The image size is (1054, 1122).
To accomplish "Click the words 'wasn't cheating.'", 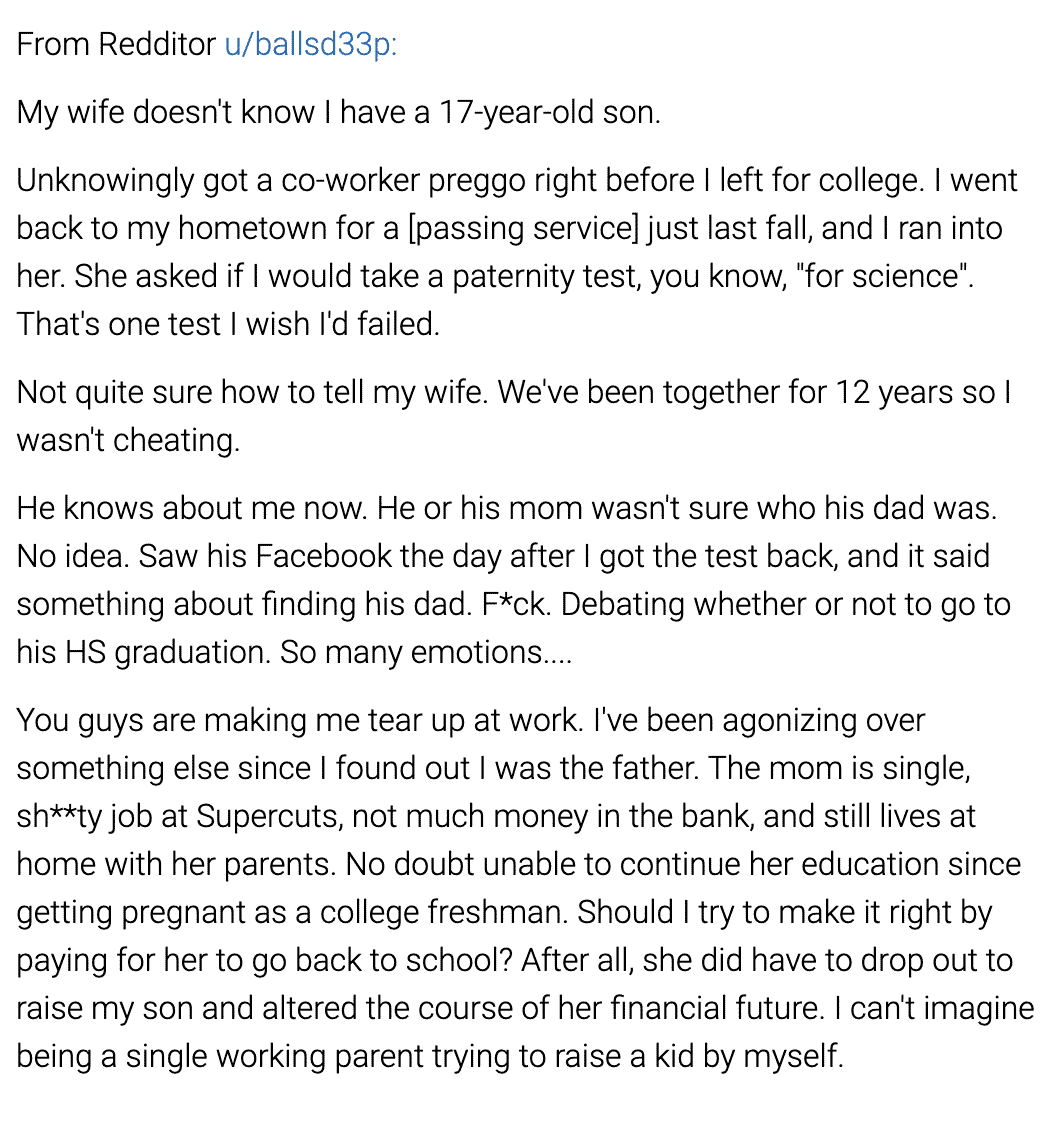I will tap(129, 440).
